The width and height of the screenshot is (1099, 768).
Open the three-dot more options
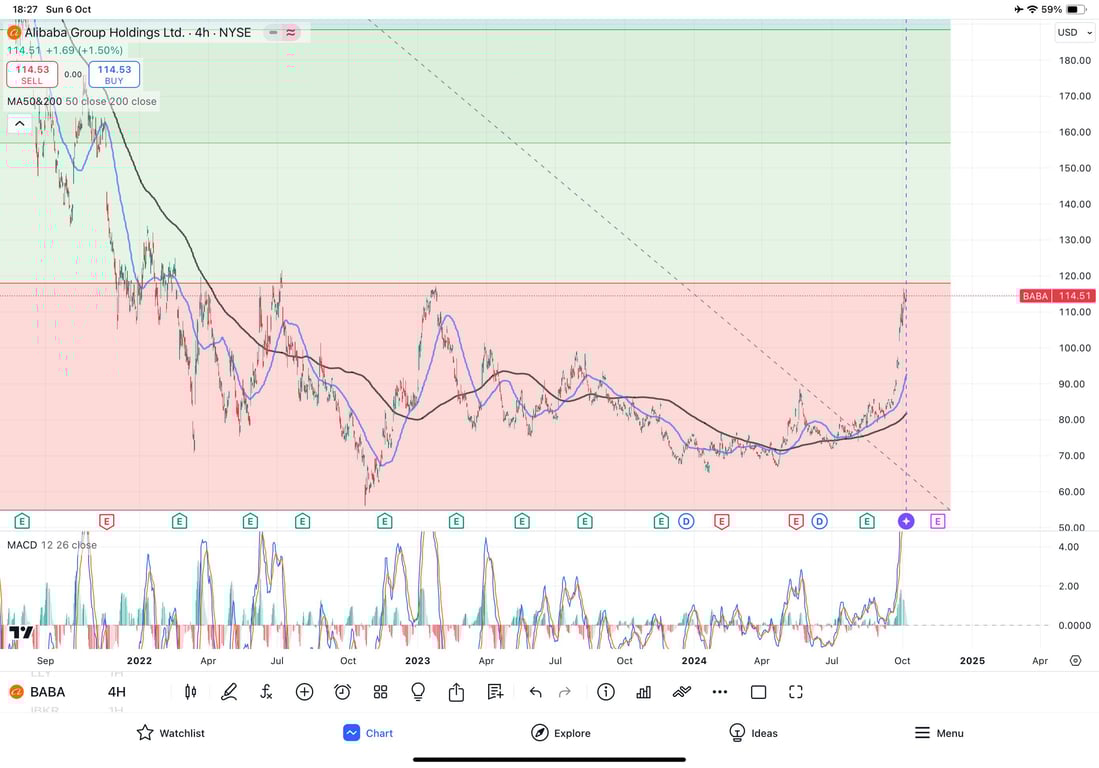(720, 692)
